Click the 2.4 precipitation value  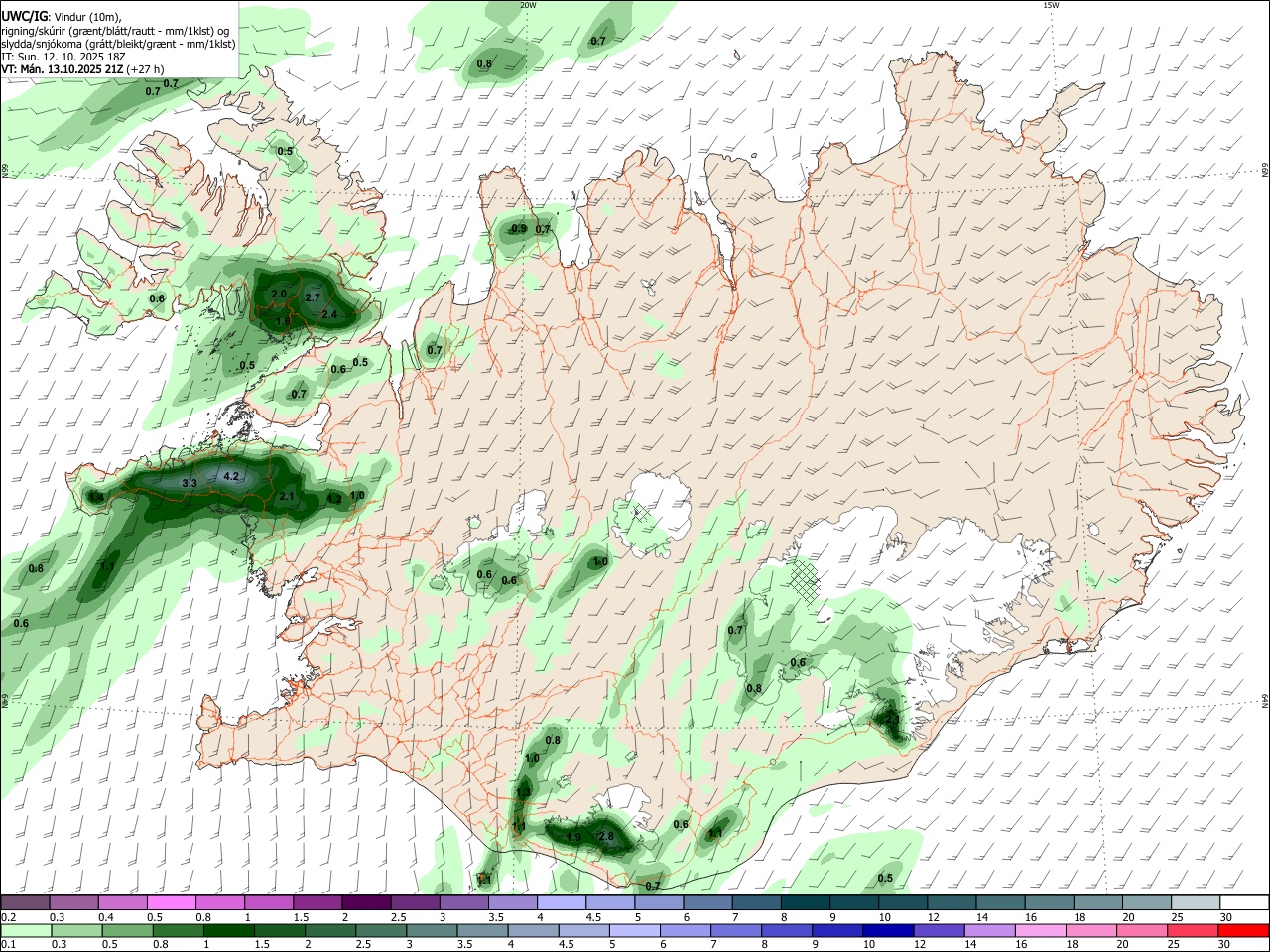330,315
